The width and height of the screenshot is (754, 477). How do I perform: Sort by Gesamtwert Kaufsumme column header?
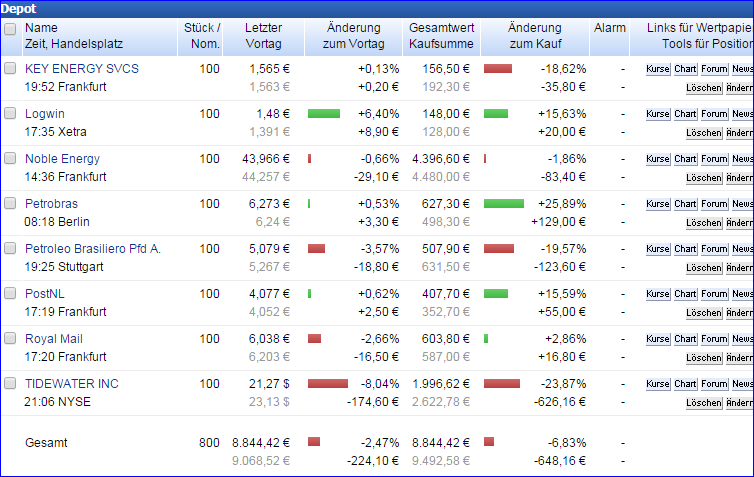click(441, 36)
